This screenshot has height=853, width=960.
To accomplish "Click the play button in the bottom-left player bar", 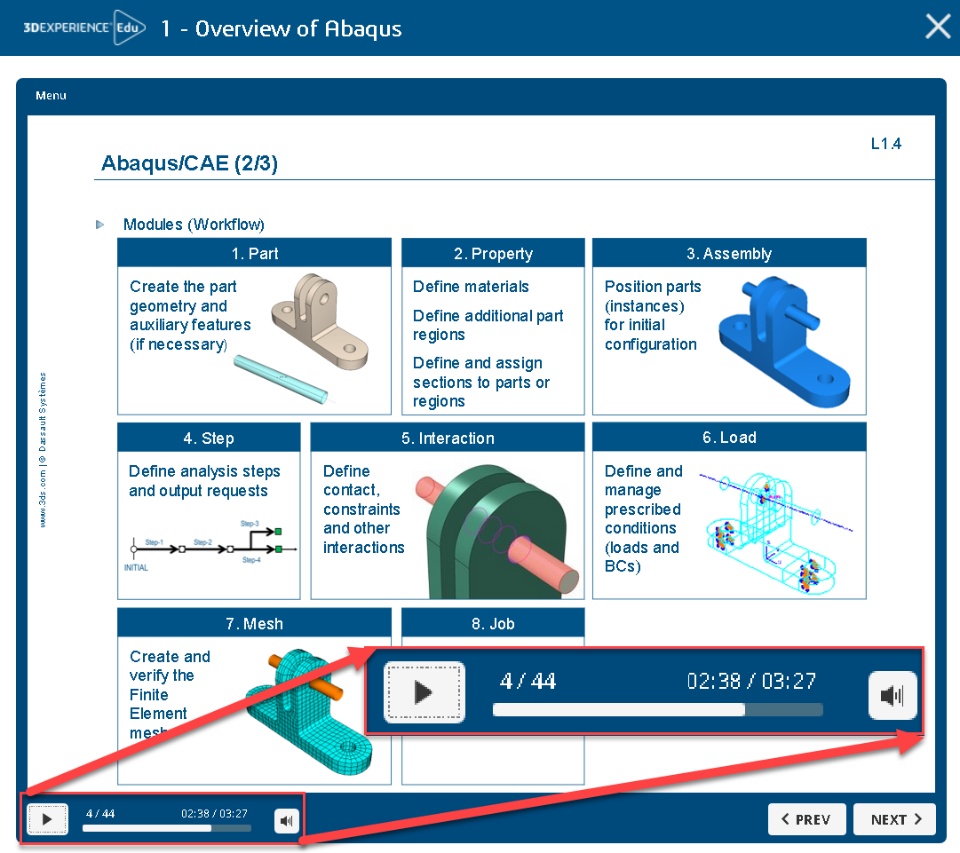I will click(47, 819).
